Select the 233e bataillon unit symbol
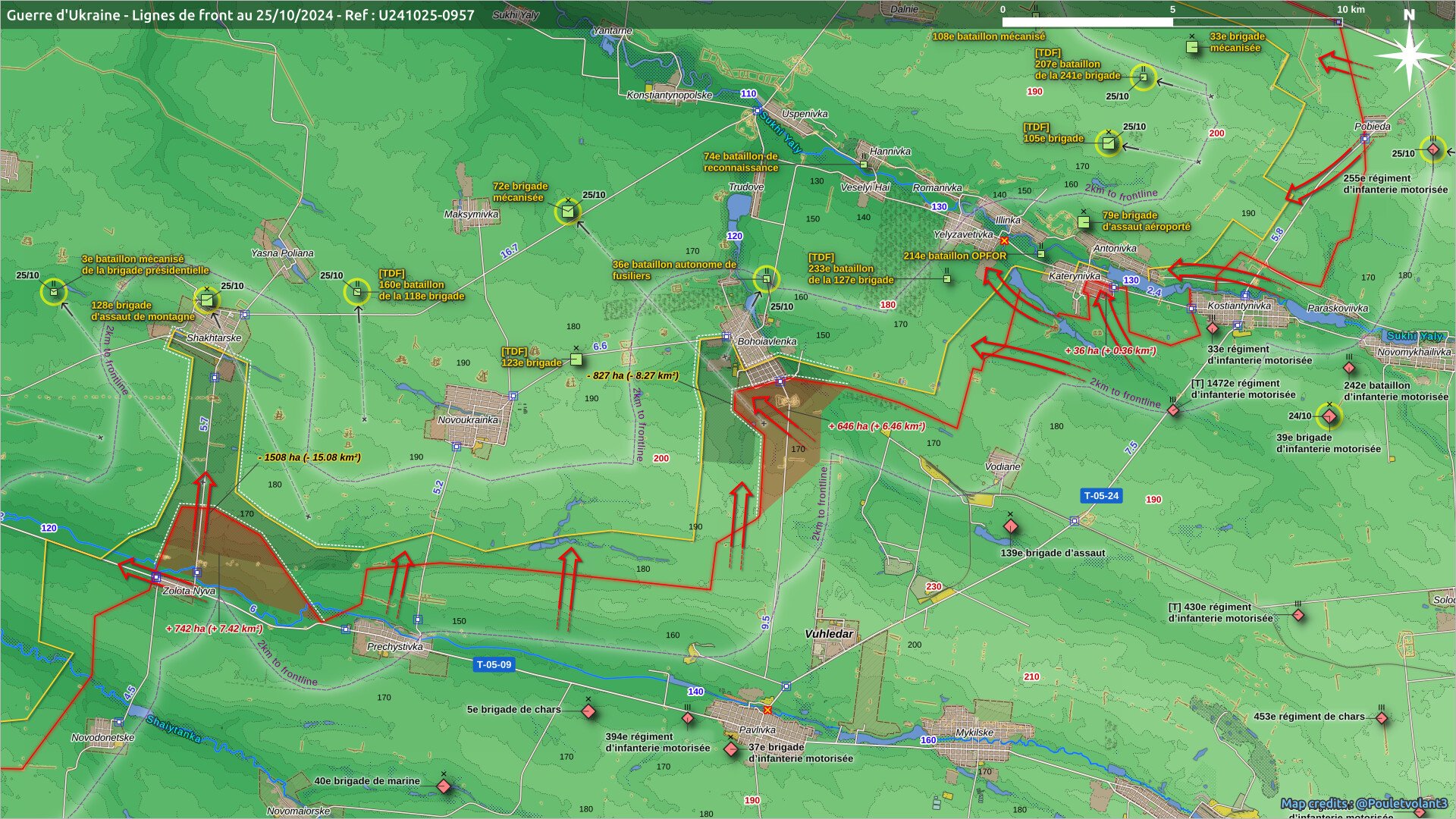 tap(947, 279)
